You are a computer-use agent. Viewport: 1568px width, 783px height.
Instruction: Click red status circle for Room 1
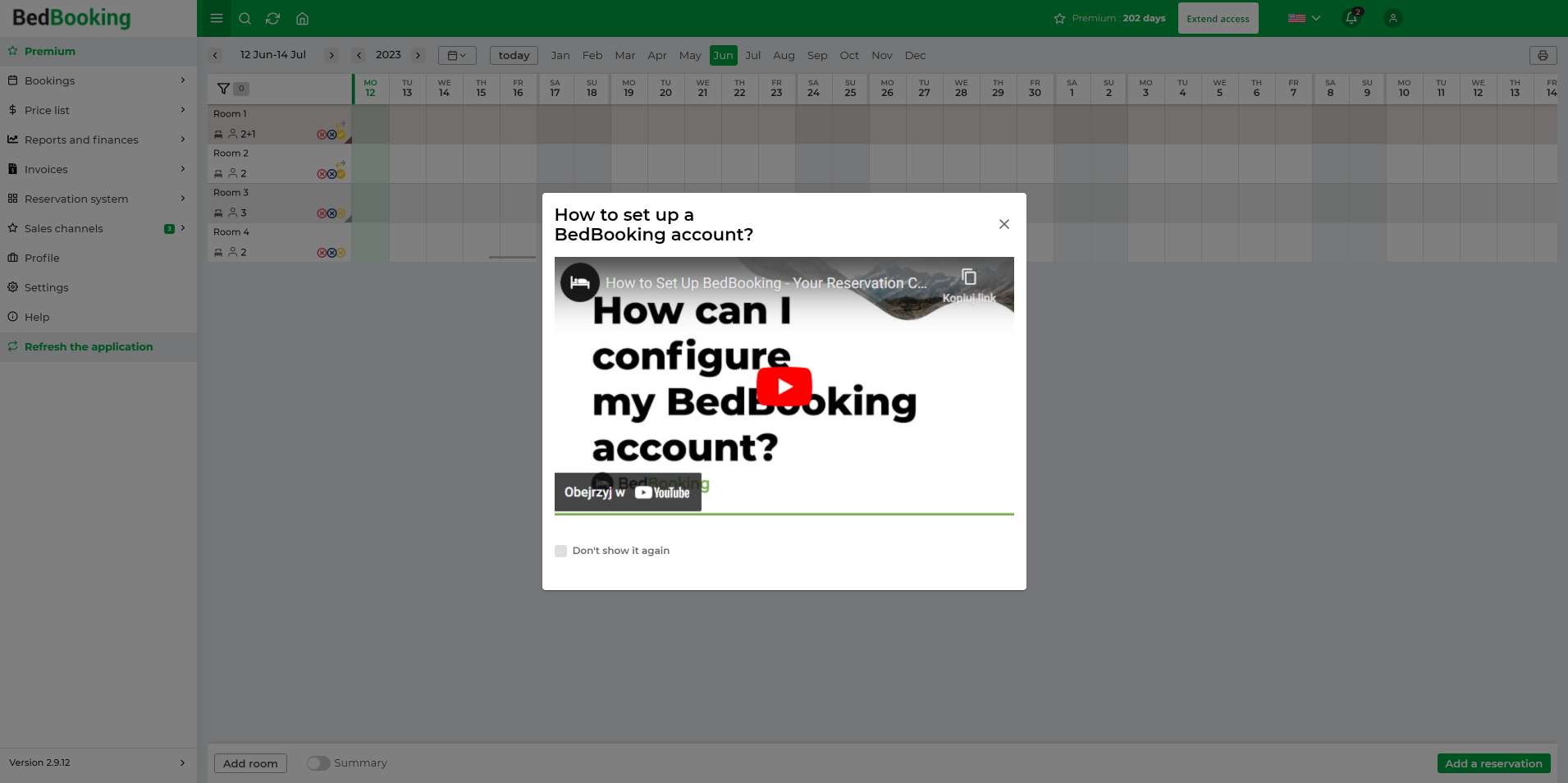coord(322,135)
